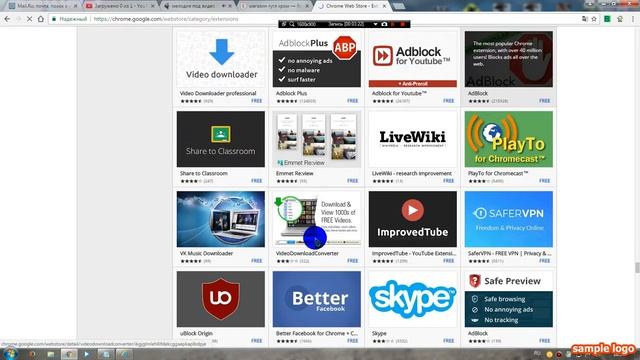Open media player icon in taskbar
Image resolution: width=640 pixels, height=360 pixels.
coord(87,354)
